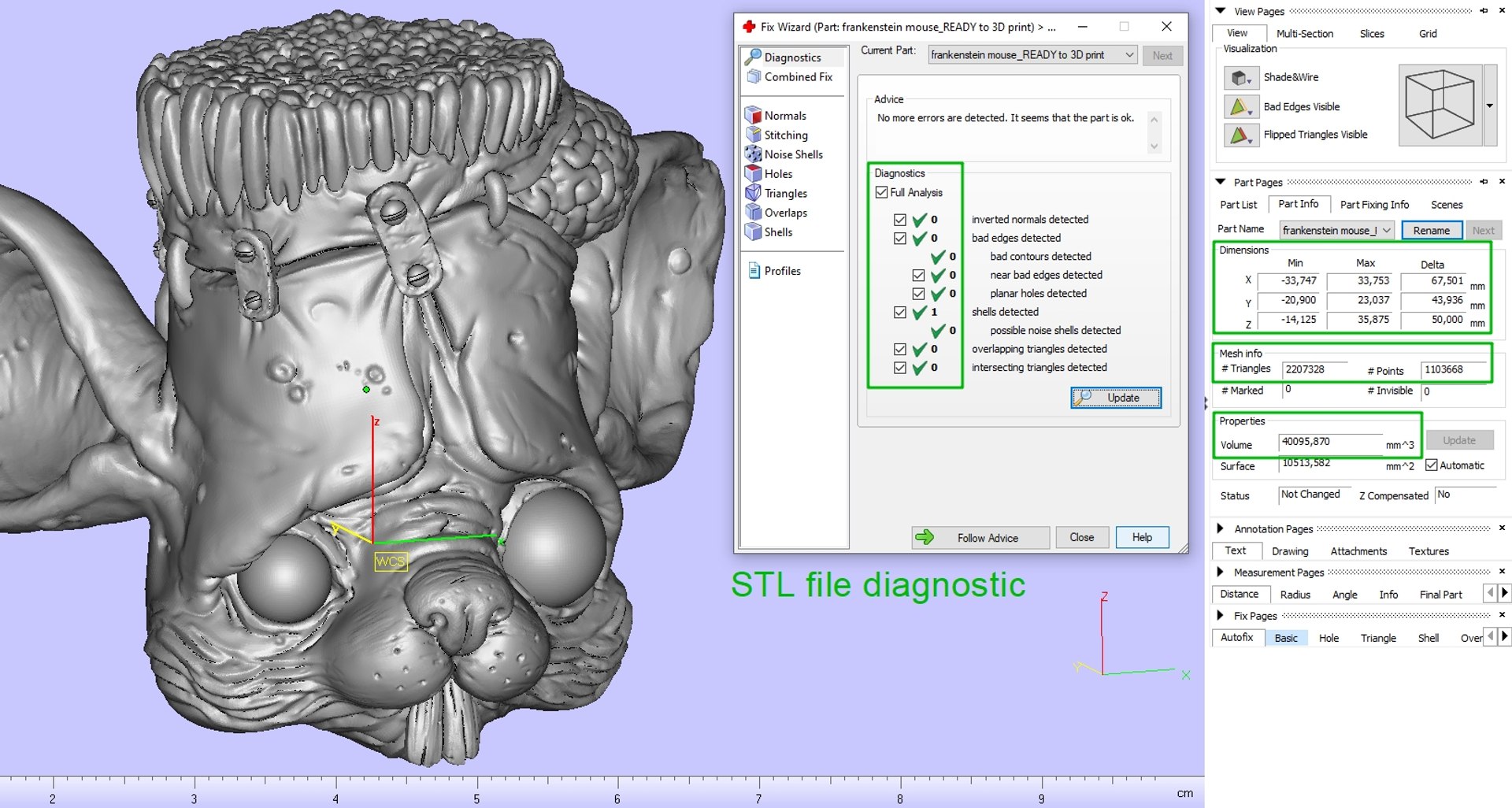Expand the Annotation Pages section
This screenshot has width=1512, height=808.
[1221, 528]
